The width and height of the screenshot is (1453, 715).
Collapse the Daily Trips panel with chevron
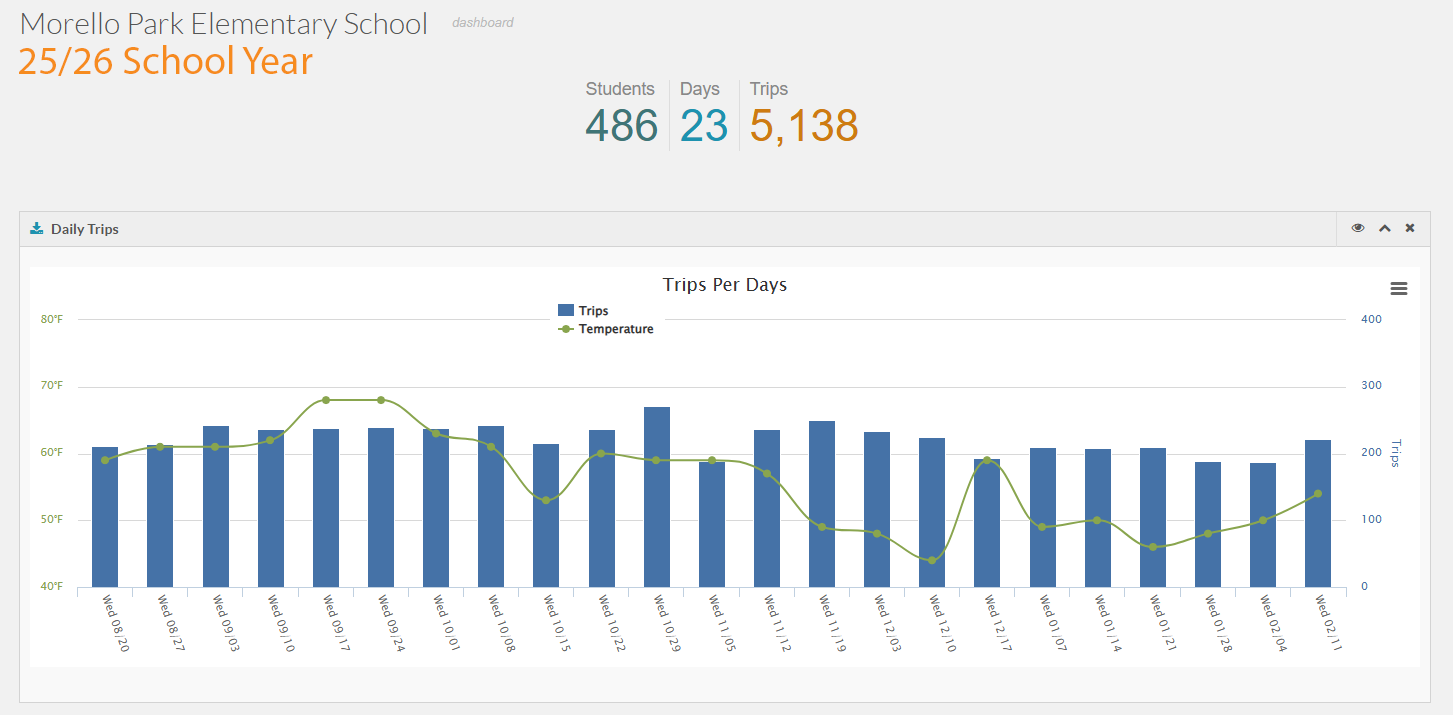tap(1385, 228)
